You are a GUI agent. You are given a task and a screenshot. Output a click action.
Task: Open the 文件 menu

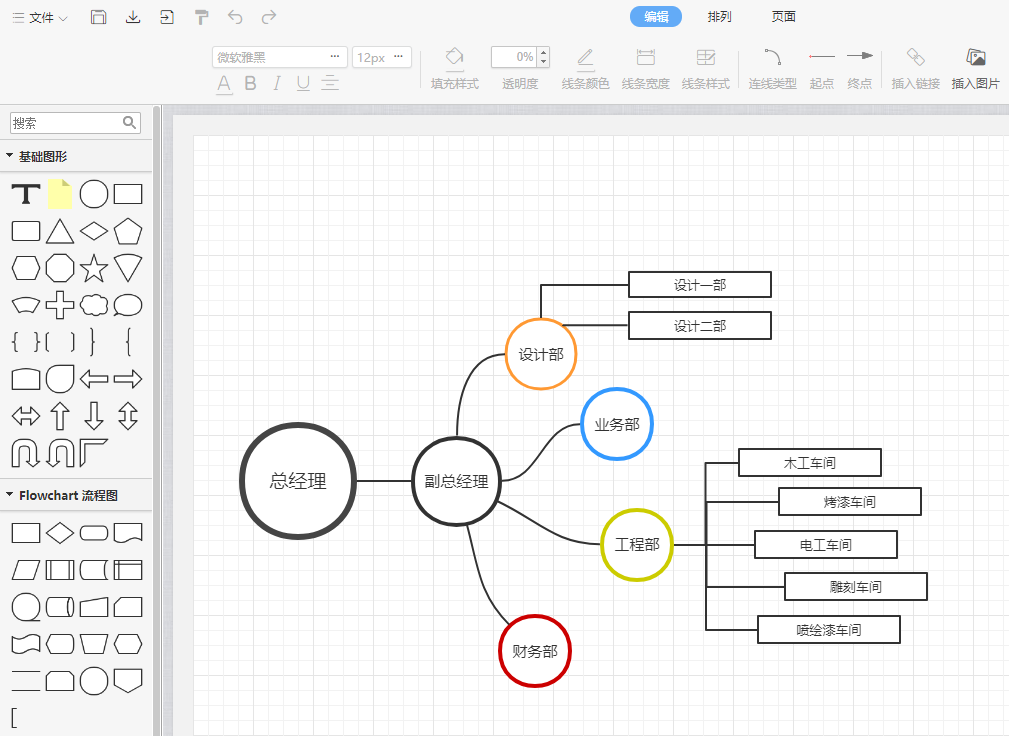(x=41, y=18)
